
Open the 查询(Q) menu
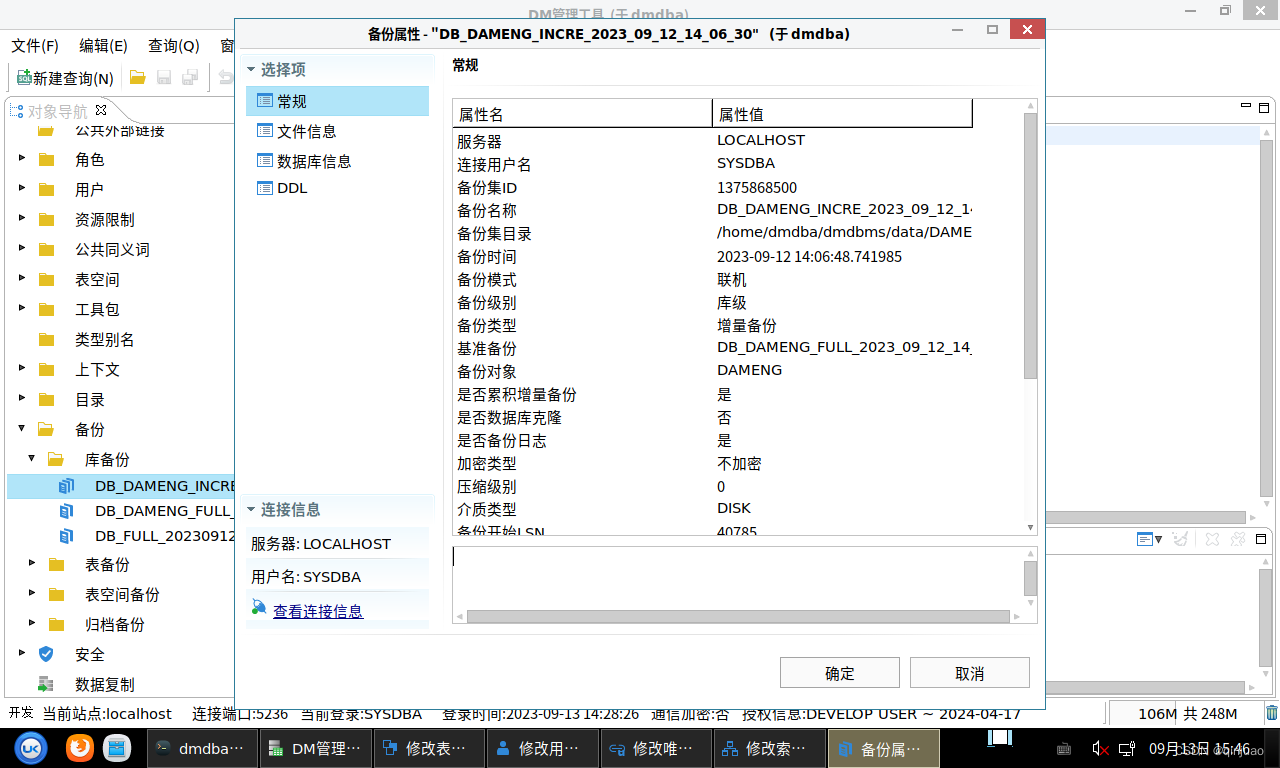pyautogui.click(x=174, y=46)
